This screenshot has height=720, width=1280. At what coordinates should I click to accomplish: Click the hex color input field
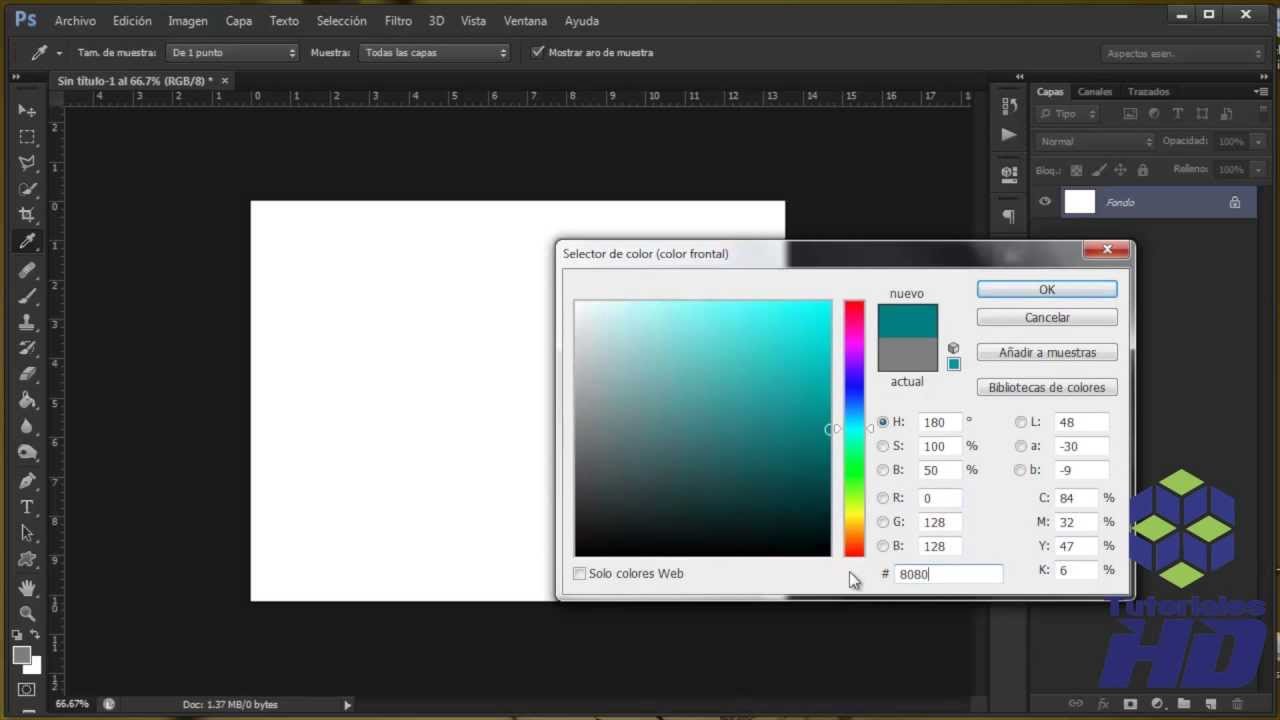[948, 574]
